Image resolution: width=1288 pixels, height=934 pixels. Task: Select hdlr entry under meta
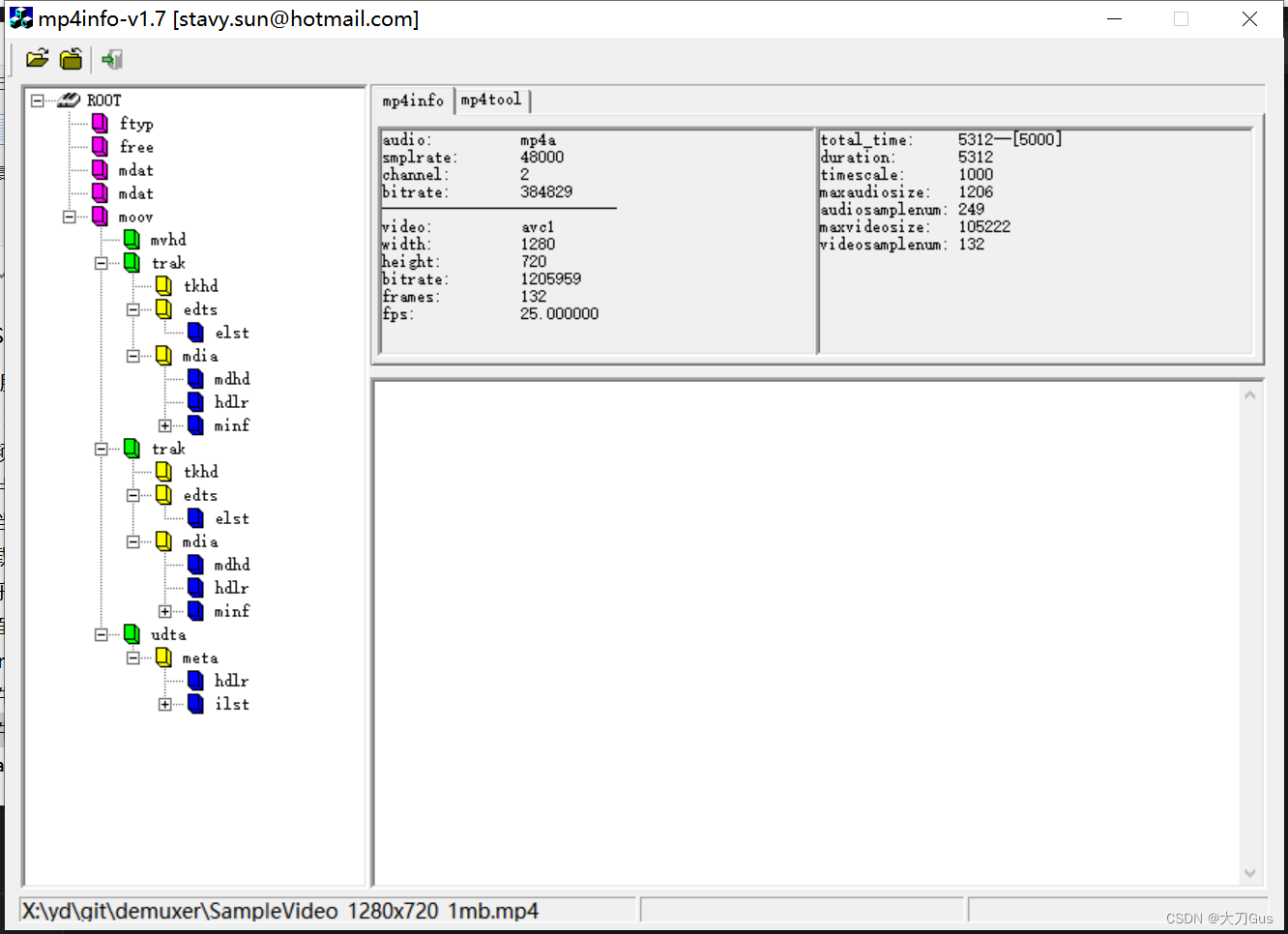pos(231,681)
